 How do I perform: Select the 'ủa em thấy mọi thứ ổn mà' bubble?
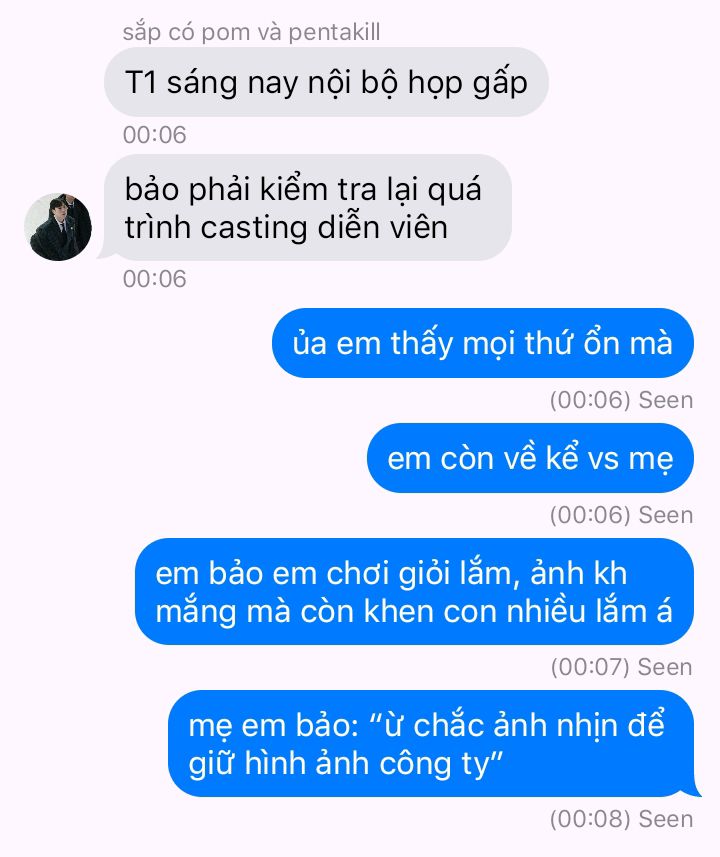click(x=483, y=343)
